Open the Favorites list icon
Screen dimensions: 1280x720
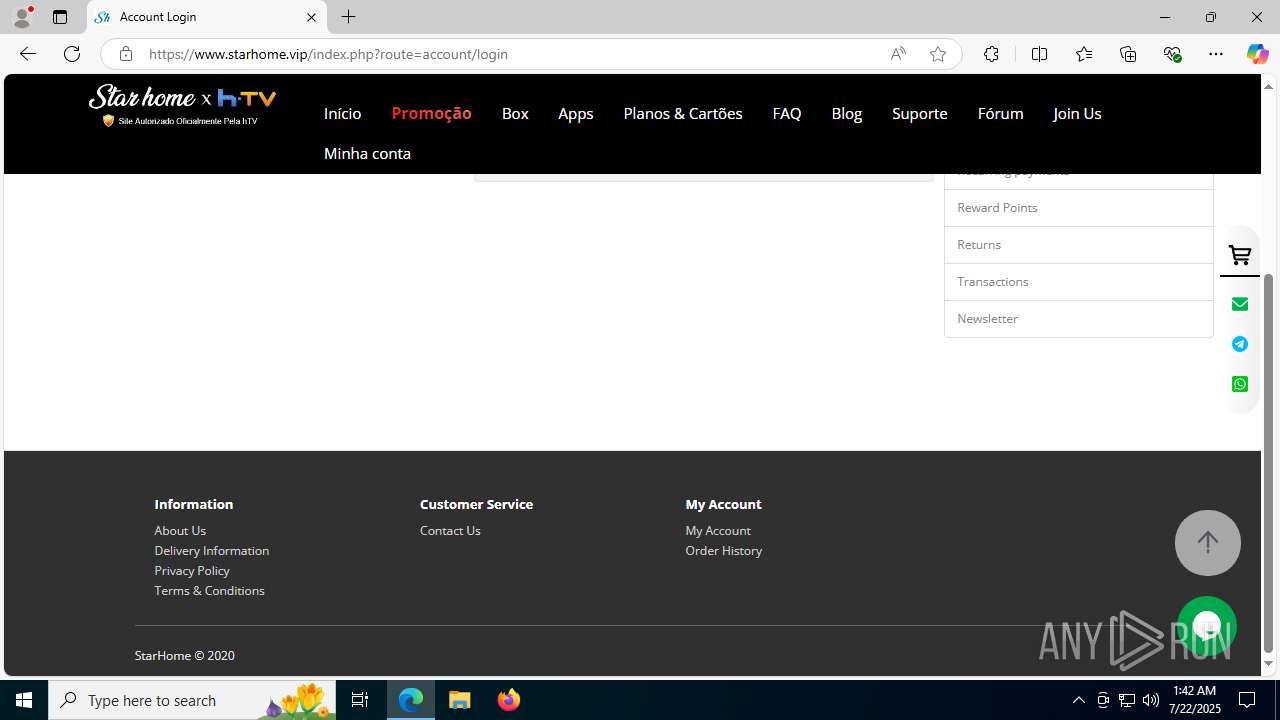(1084, 54)
